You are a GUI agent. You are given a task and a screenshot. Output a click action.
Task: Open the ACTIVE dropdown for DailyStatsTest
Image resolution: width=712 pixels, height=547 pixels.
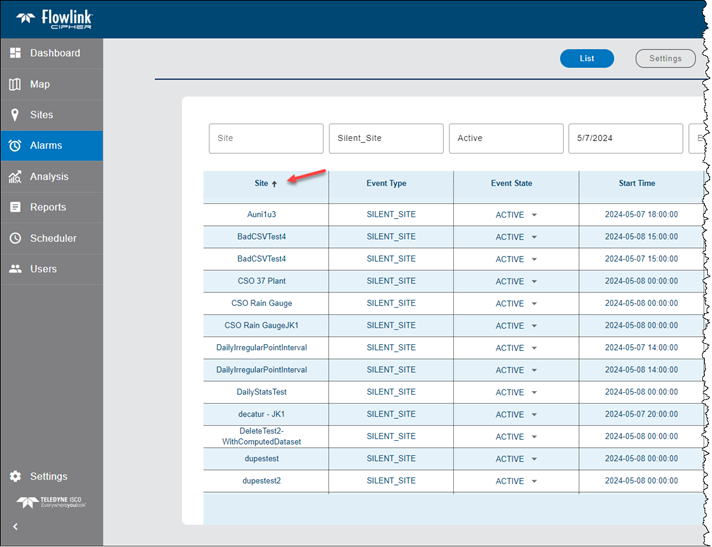534,393
